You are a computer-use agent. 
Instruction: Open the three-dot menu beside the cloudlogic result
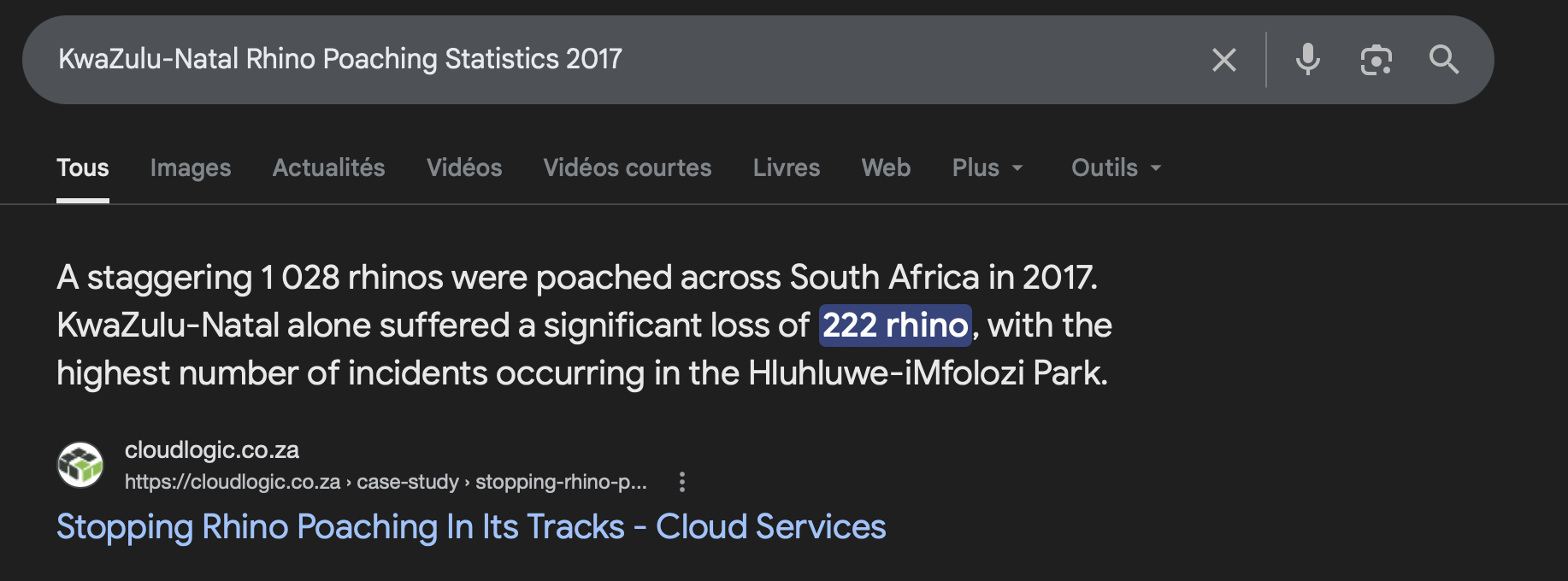click(681, 482)
